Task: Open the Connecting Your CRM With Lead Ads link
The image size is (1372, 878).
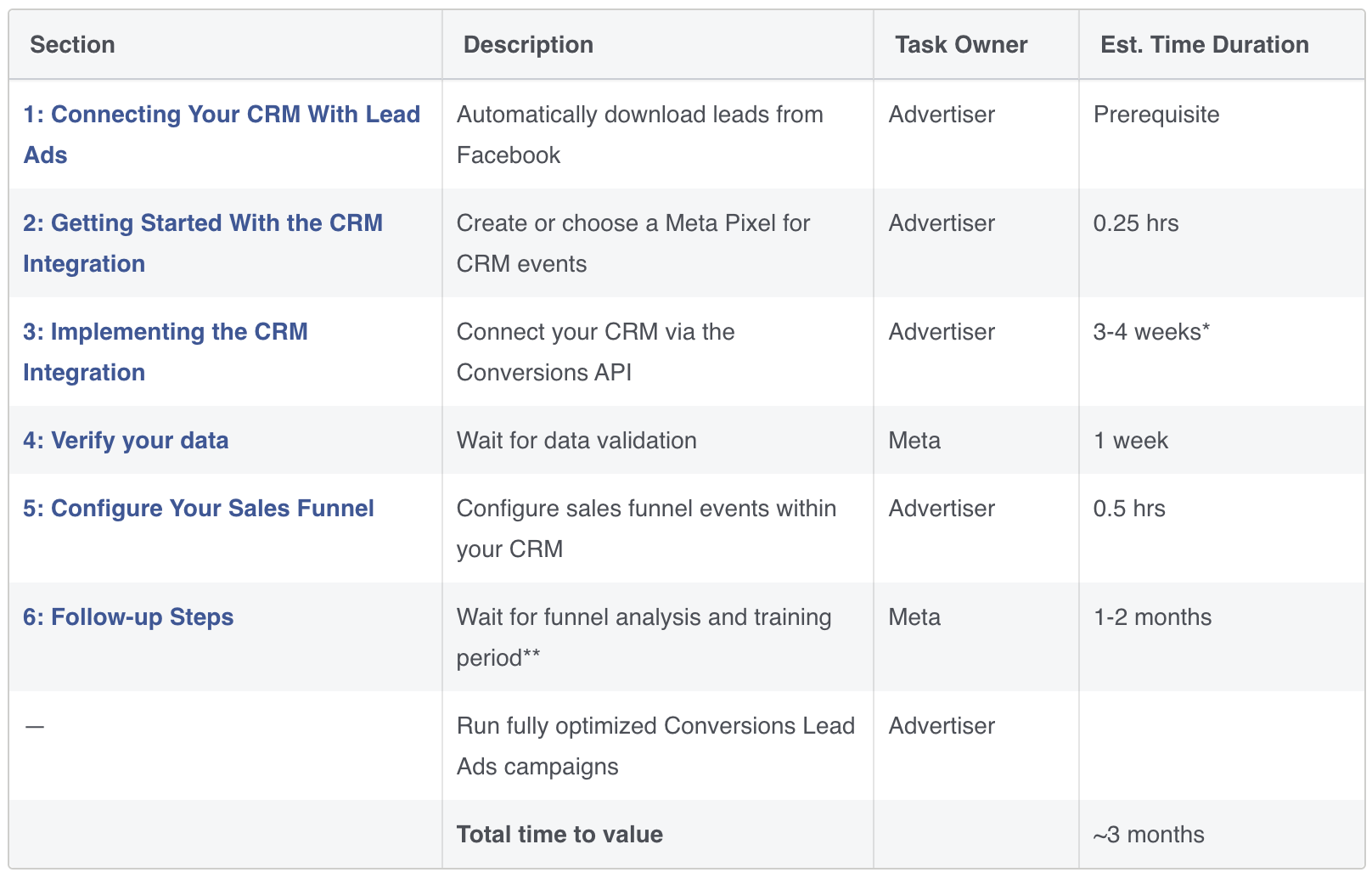Action: (x=222, y=134)
